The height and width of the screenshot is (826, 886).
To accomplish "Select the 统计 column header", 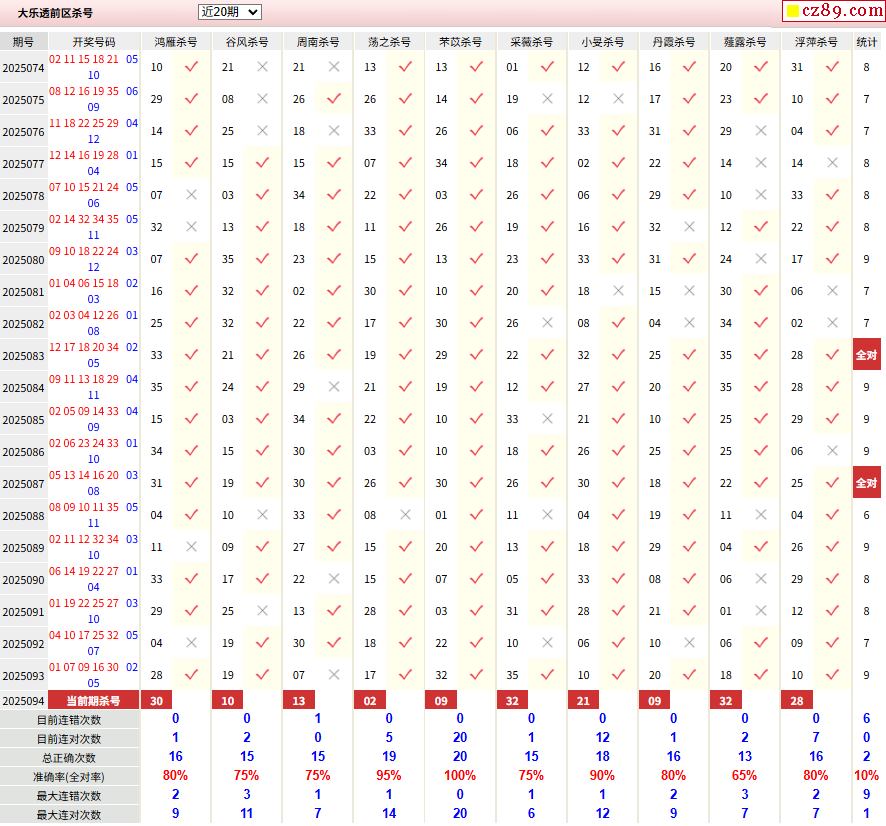I will tap(867, 42).
